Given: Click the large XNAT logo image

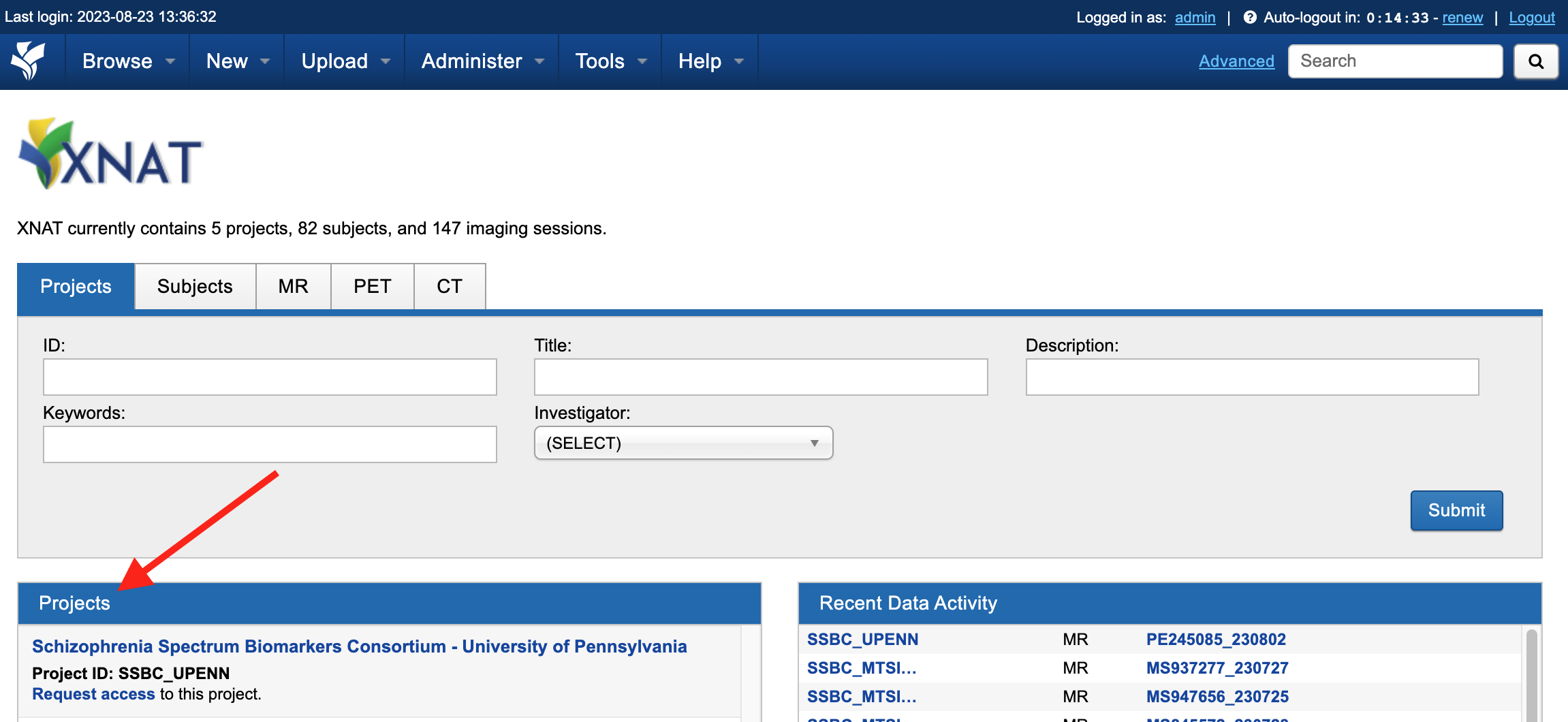Looking at the screenshot, I should pos(110,154).
